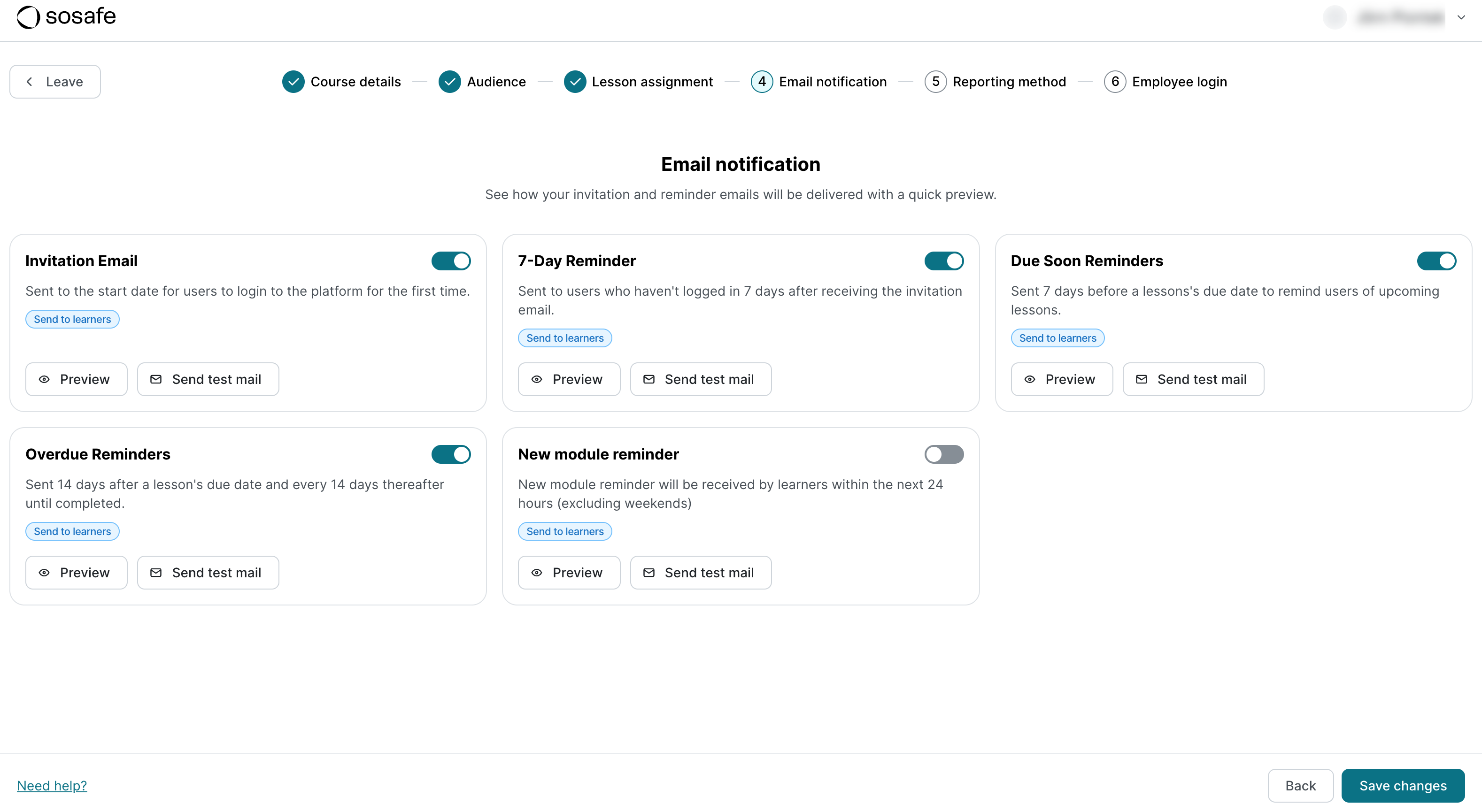Click Send to learners tag in Overdue Reminders
The width and height of the screenshot is (1482, 812).
72,531
